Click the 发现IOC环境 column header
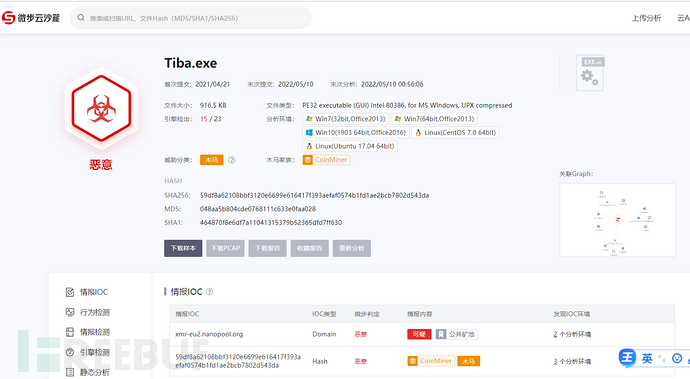 [571, 314]
